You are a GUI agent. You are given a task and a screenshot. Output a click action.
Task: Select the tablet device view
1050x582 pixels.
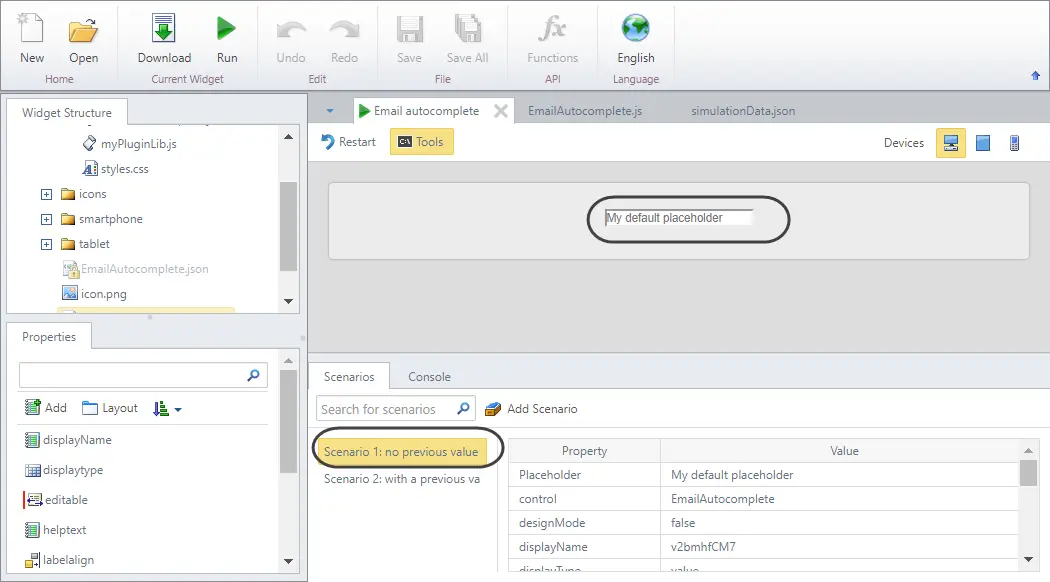click(983, 143)
